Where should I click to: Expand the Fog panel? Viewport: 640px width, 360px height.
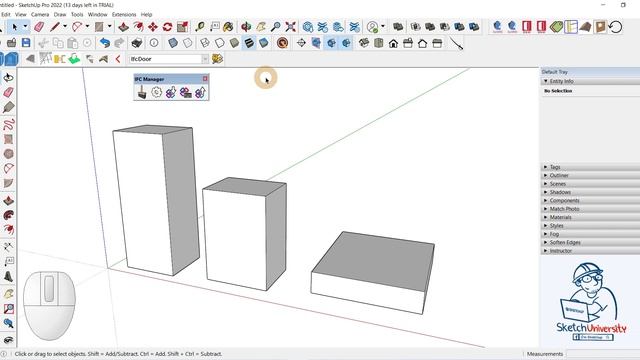(590, 234)
